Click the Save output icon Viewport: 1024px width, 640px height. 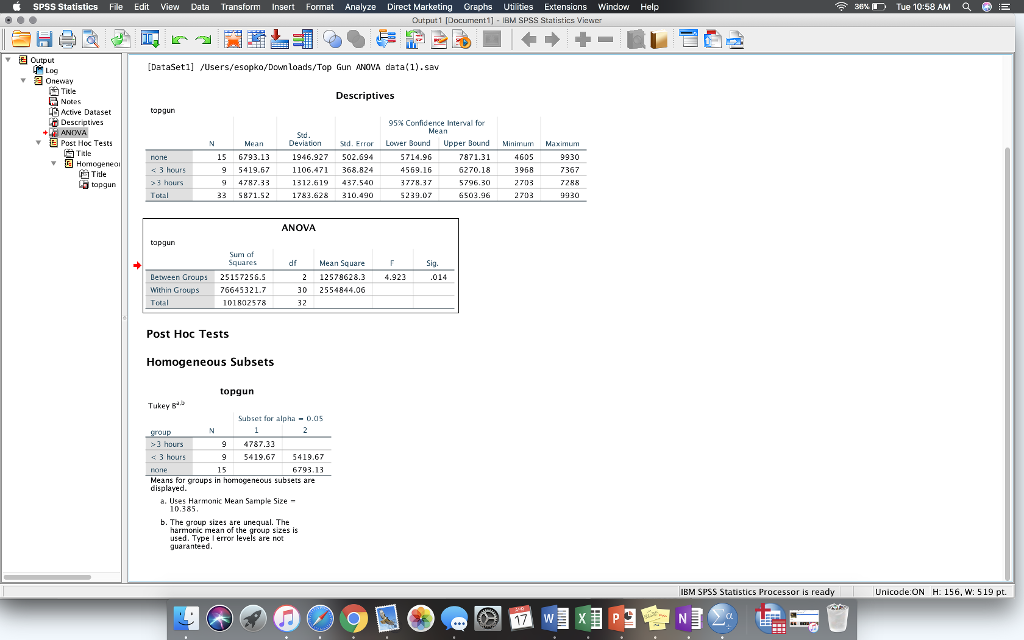(x=42, y=40)
